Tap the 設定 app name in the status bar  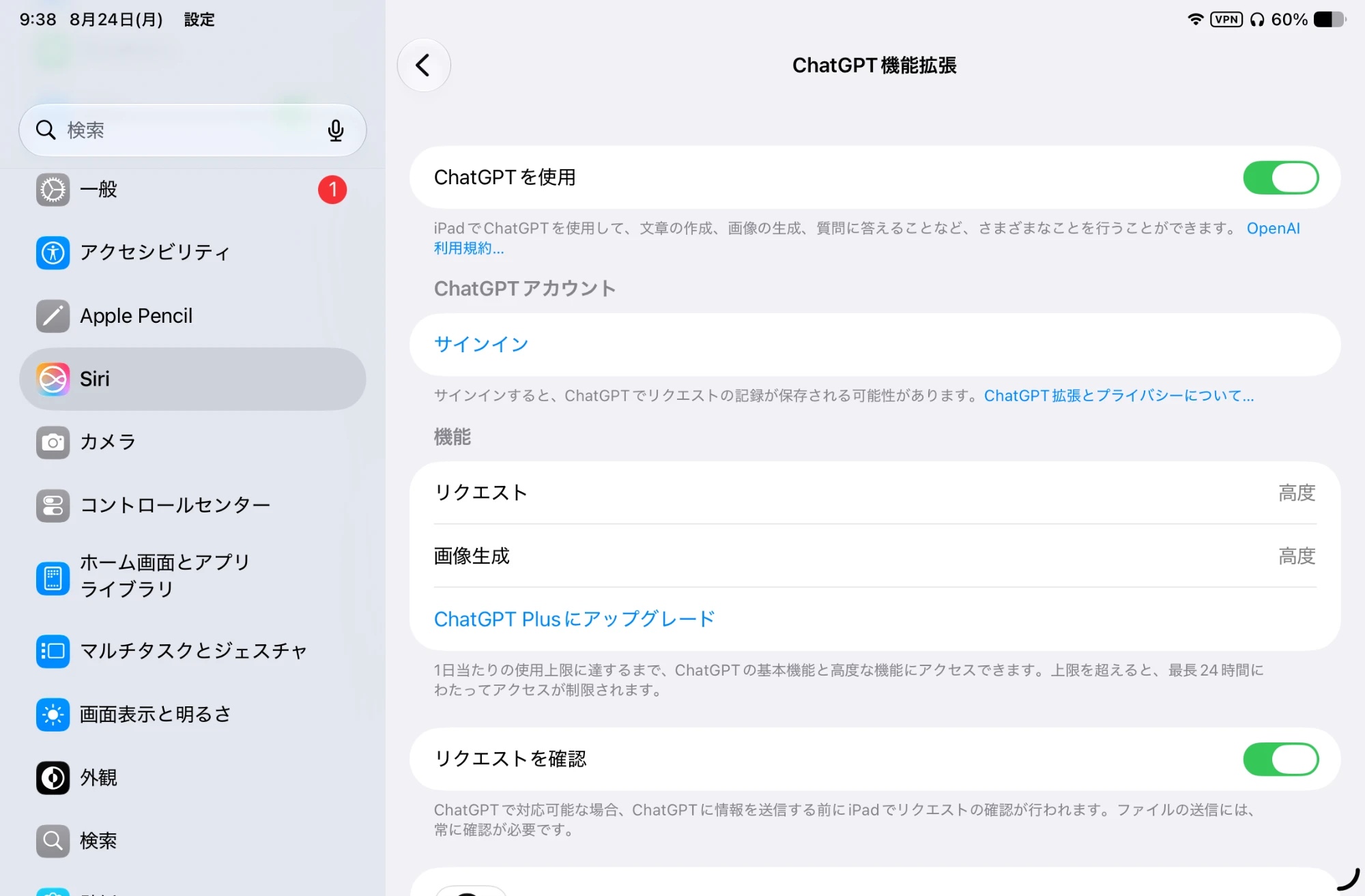(199, 20)
